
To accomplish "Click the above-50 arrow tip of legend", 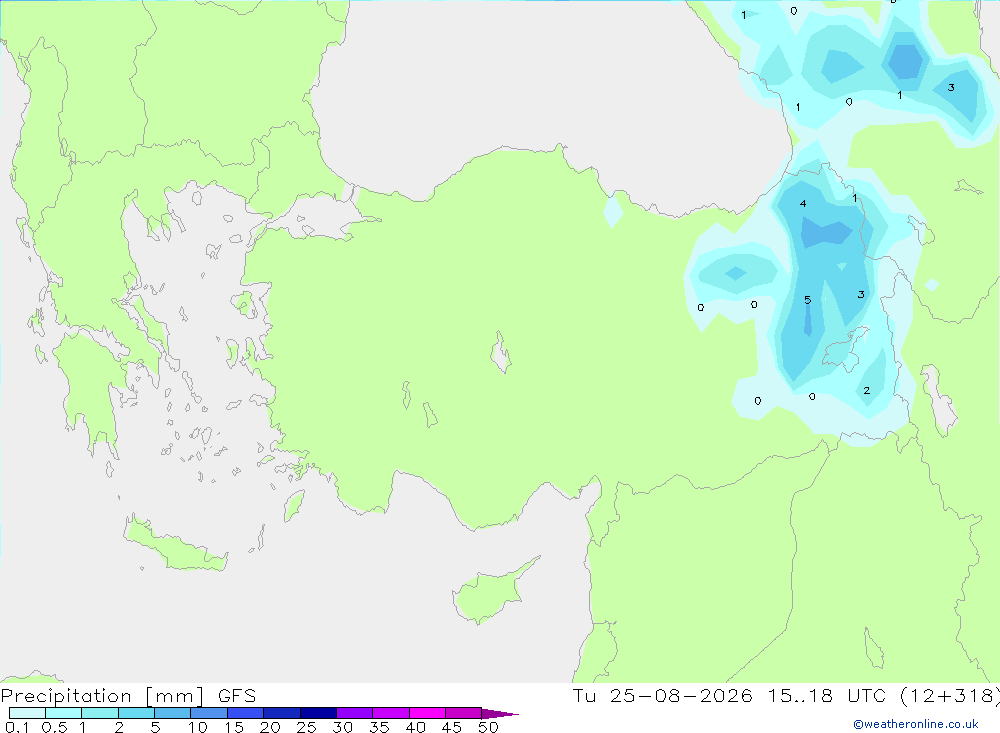I will [x=500, y=714].
